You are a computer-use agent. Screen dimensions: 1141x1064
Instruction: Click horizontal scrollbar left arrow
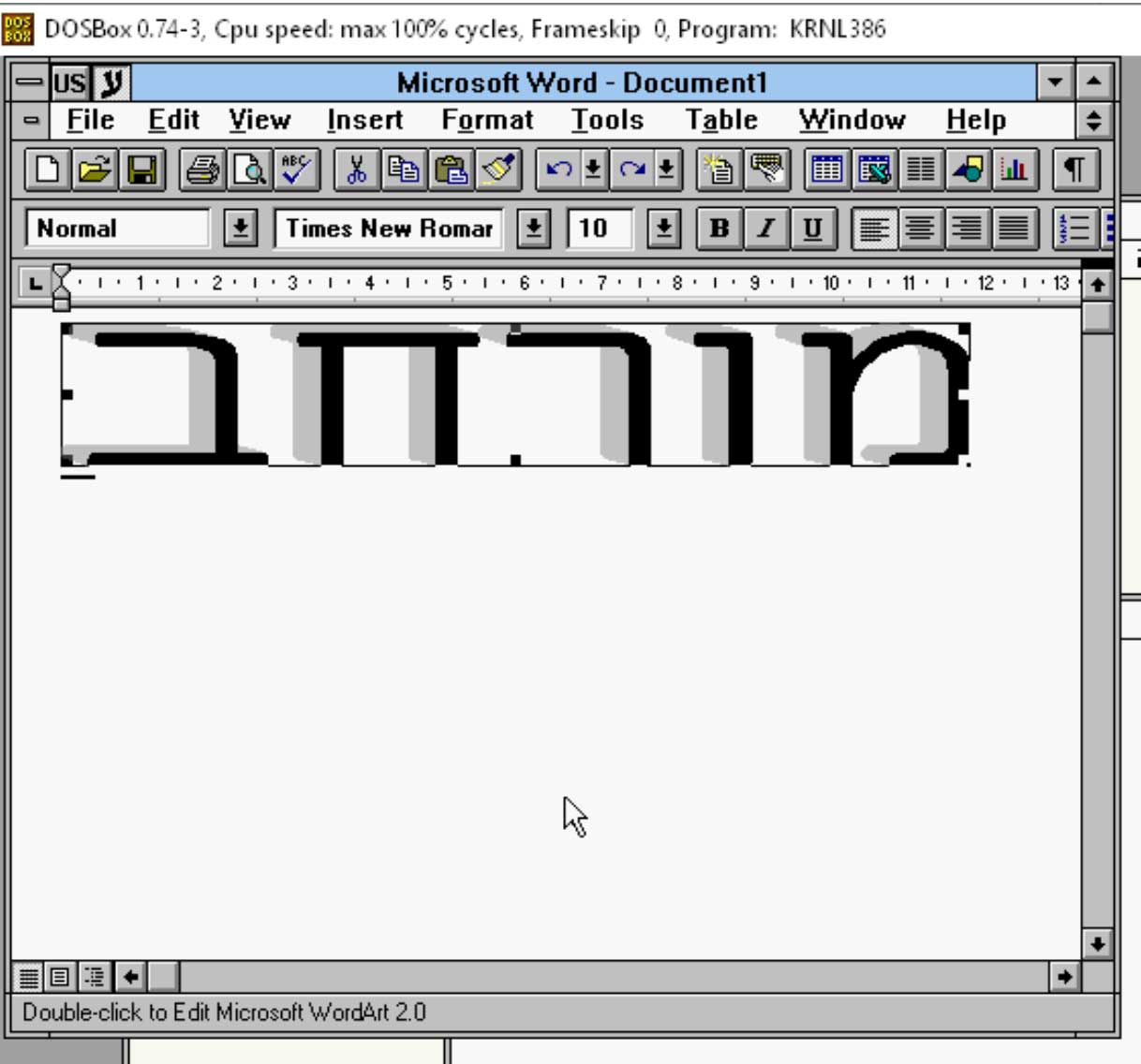[131, 977]
